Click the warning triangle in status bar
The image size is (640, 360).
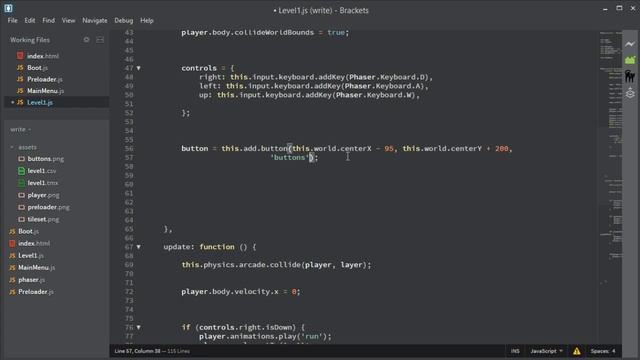pos(576,351)
